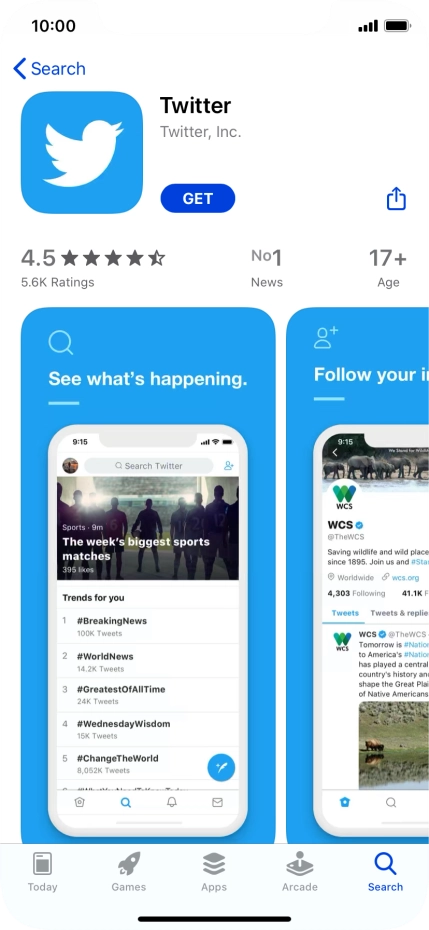Tap the Search Twitter field in preview
The height and width of the screenshot is (930, 429).
pyautogui.click(x=148, y=466)
